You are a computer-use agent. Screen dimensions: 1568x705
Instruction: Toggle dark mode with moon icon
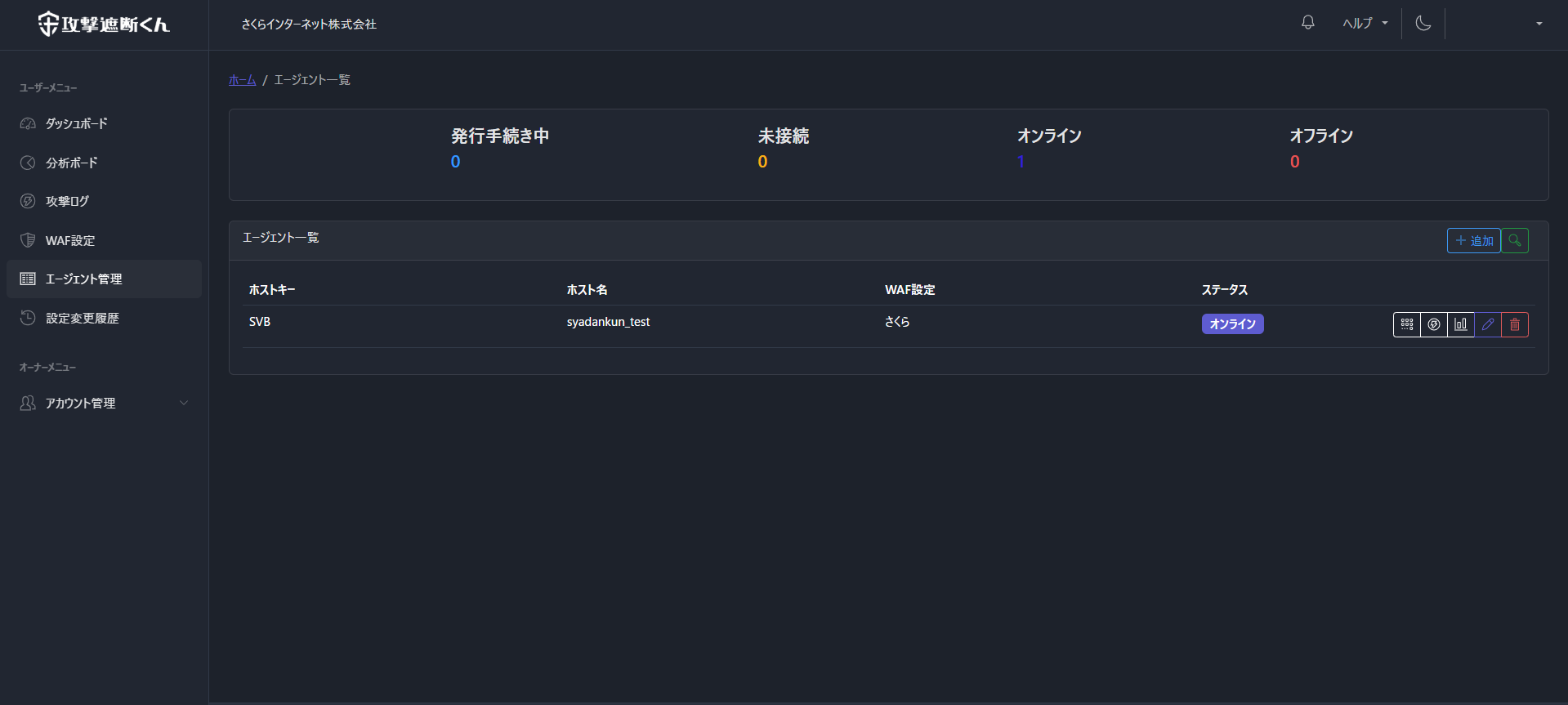[1423, 23]
